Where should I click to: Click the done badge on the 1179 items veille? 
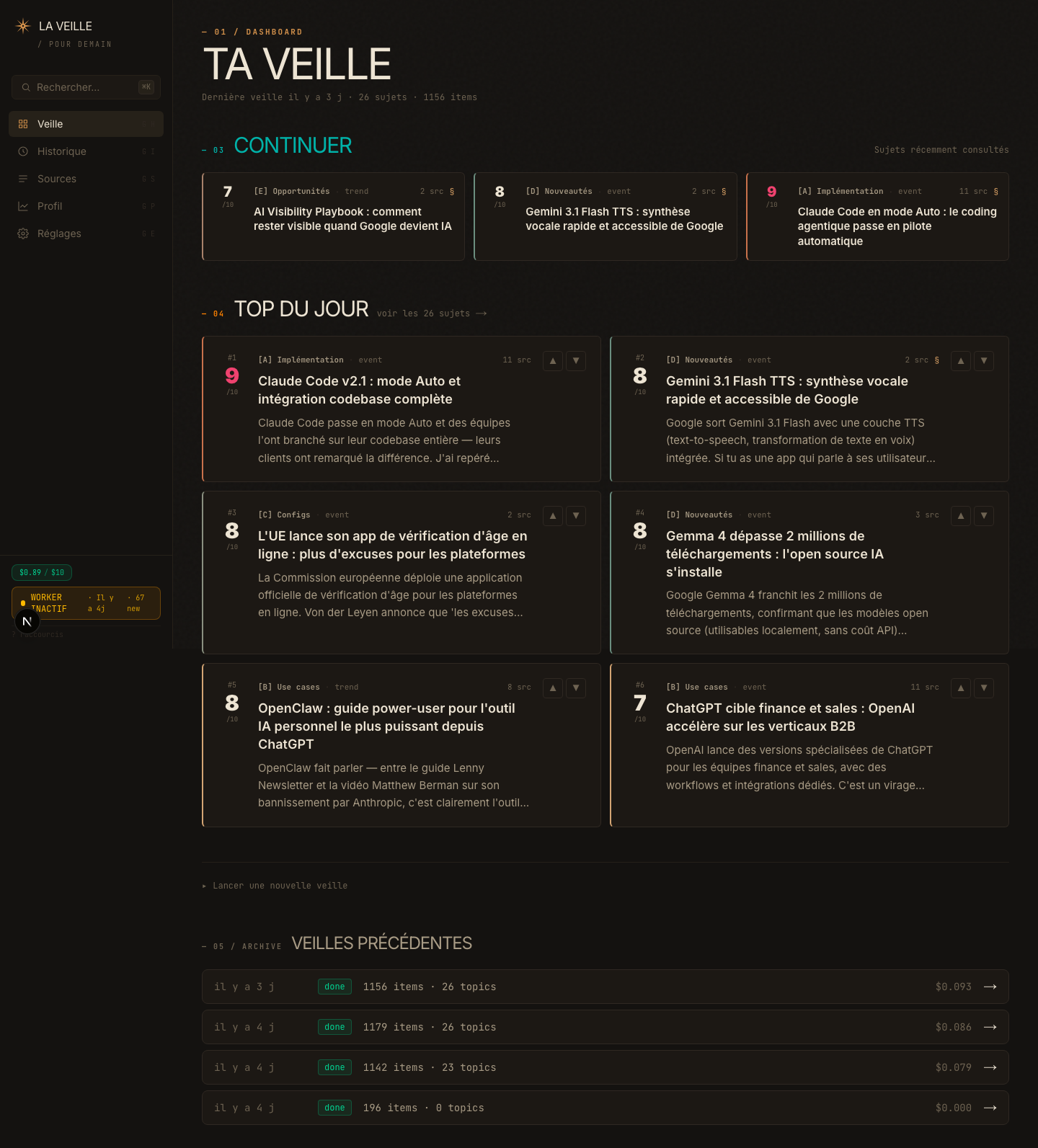[334, 1027]
